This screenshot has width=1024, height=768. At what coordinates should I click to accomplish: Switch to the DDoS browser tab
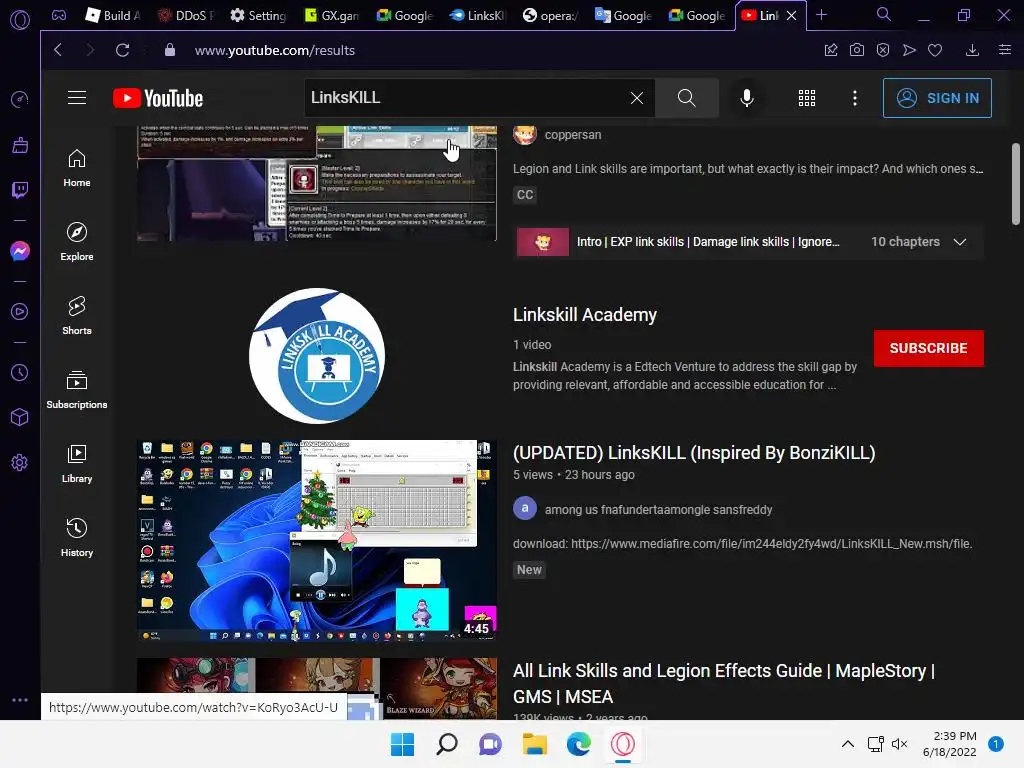[x=186, y=15]
